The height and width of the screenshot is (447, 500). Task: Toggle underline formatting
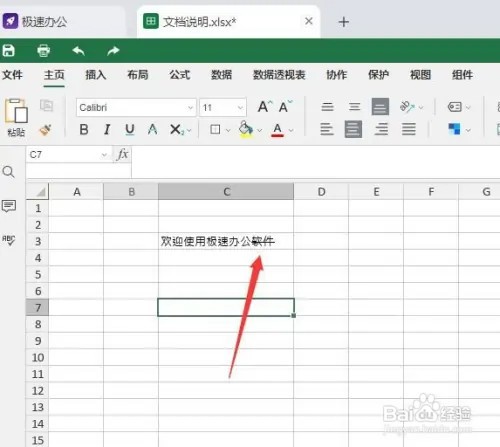pos(130,130)
